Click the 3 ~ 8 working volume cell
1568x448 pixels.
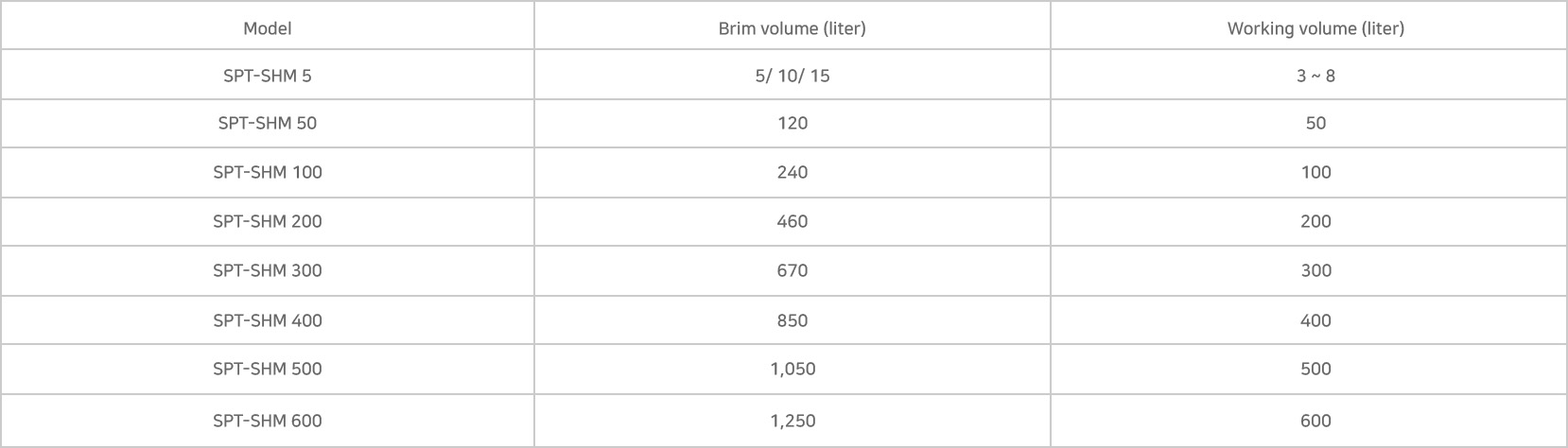(x=1315, y=76)
